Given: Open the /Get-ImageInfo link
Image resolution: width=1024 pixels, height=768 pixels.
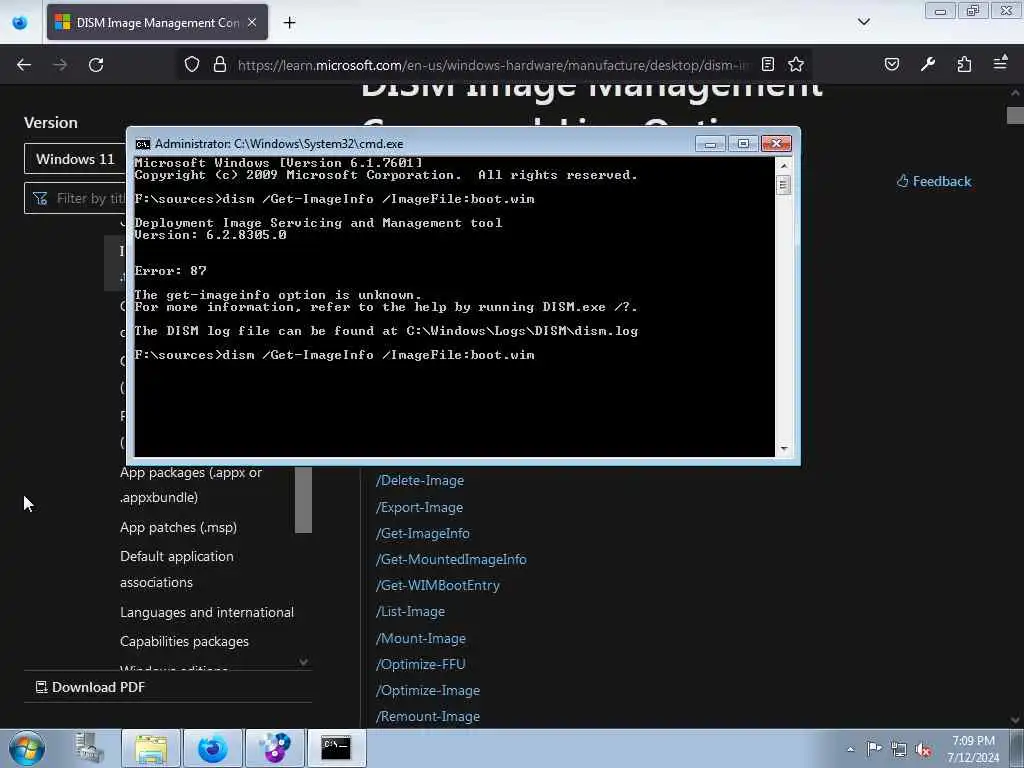Looking at the screenshot, I should 423,534.
